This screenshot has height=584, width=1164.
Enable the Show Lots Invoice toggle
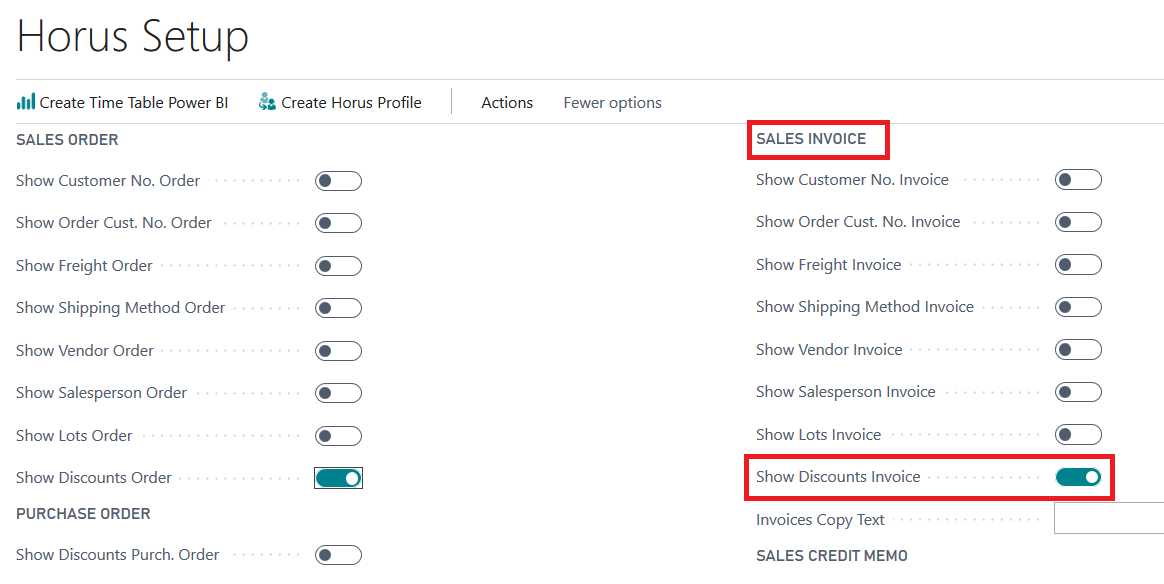click(x=1079, y=435)
